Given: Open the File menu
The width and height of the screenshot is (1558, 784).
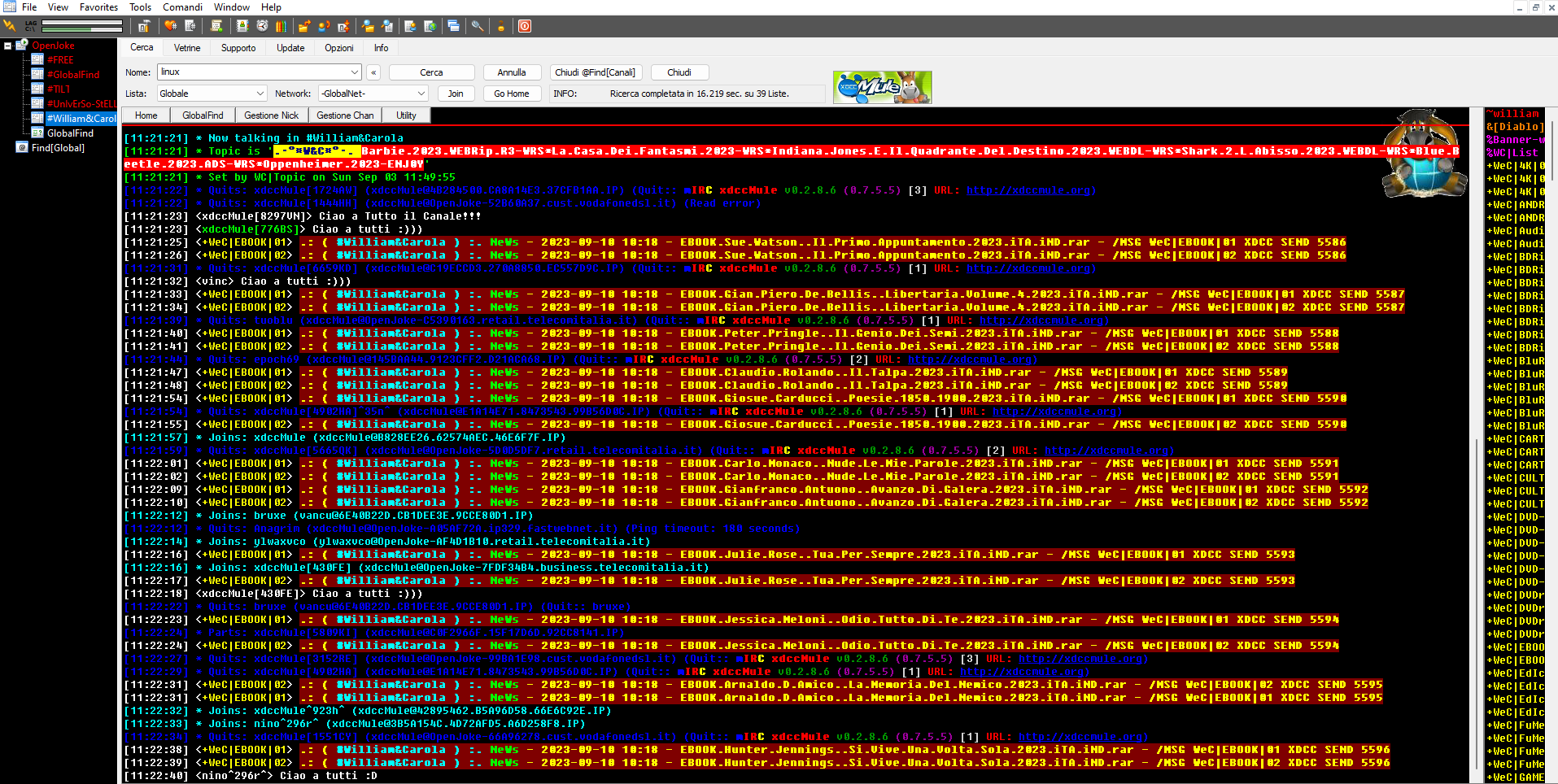Looking at the screenshot, I should [29, 7].
